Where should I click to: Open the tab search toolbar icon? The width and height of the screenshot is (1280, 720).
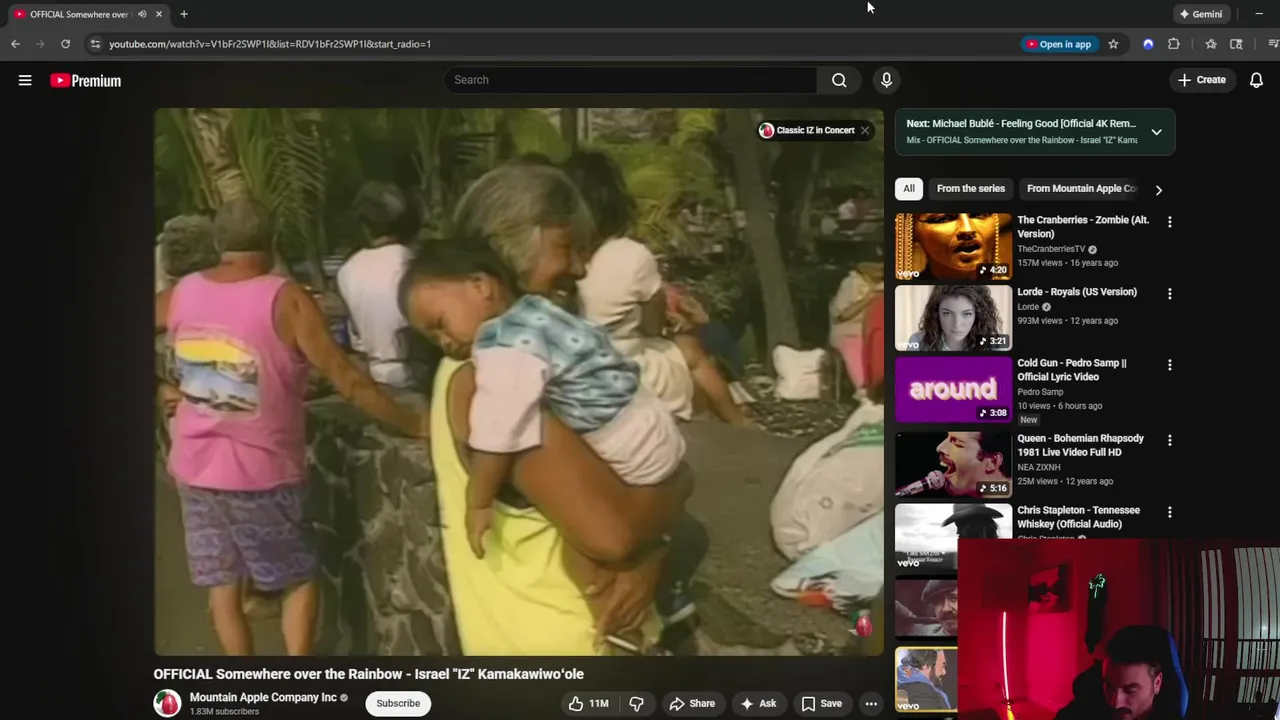tap(1236, 44)
